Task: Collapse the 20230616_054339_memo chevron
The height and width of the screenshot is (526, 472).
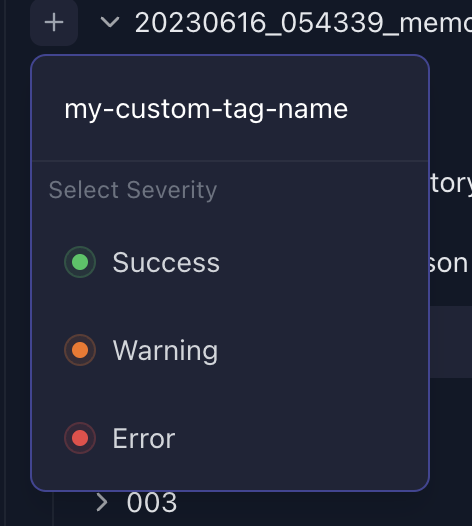Action: [110, 22]
